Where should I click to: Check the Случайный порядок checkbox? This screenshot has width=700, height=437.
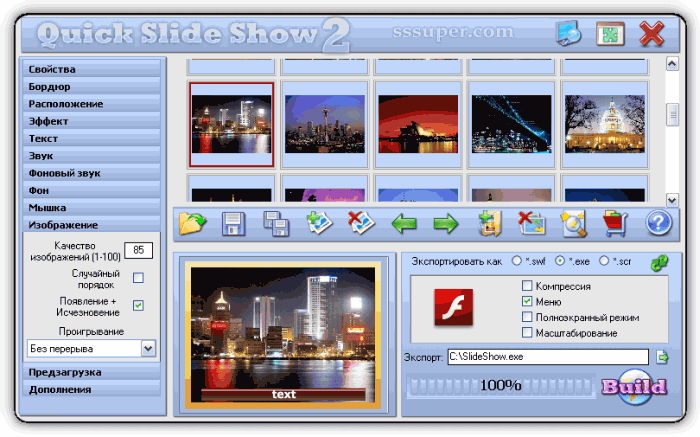pos(138,278)
